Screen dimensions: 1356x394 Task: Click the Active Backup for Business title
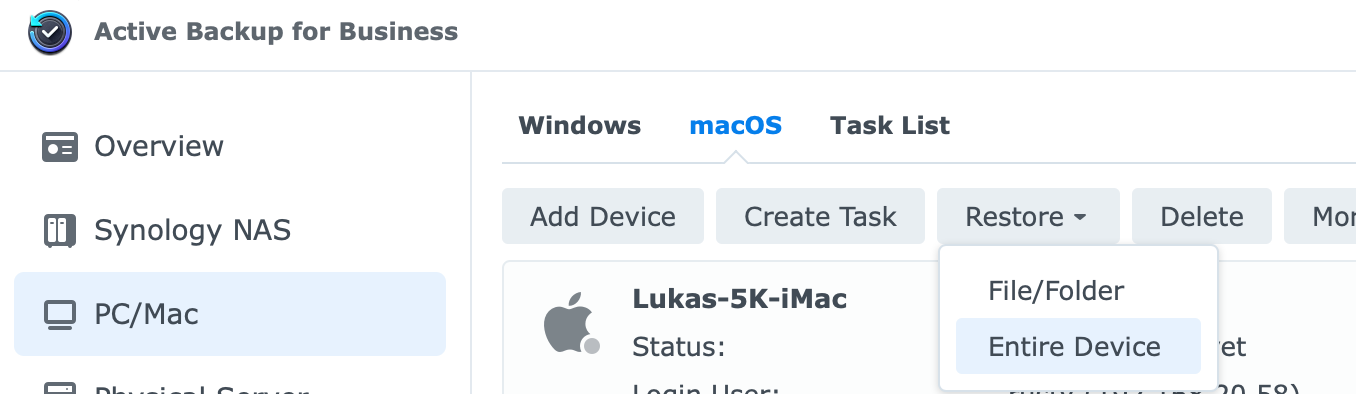click(x=276, y=31)
